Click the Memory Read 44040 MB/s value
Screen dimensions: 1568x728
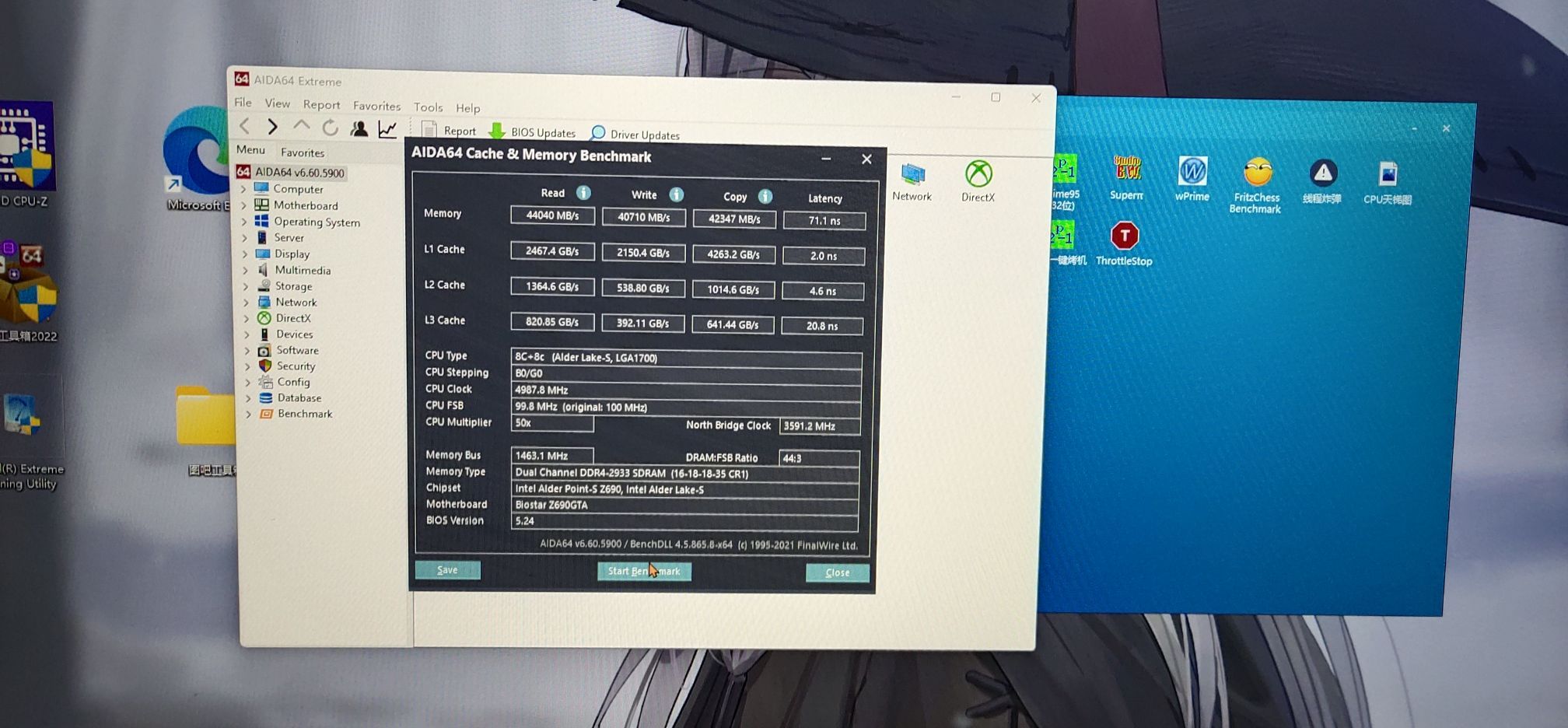point(552,215)
